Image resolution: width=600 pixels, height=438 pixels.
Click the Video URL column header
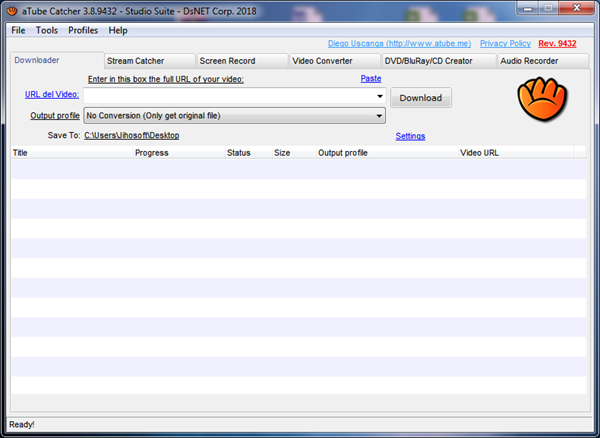click(516, 153)
